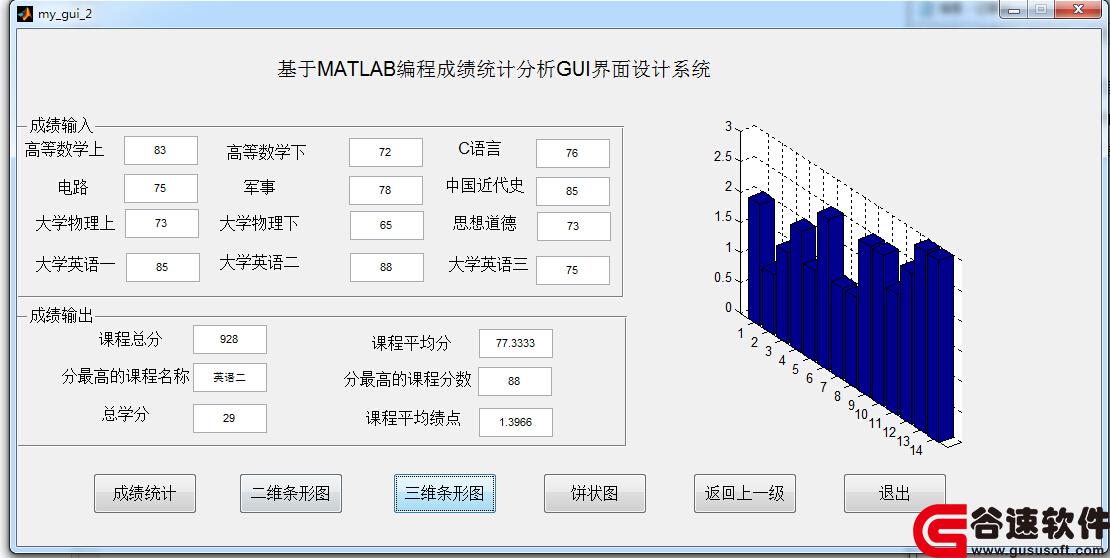
Task: Edit the 大学英语一 score field
Action: click(163, 268)
